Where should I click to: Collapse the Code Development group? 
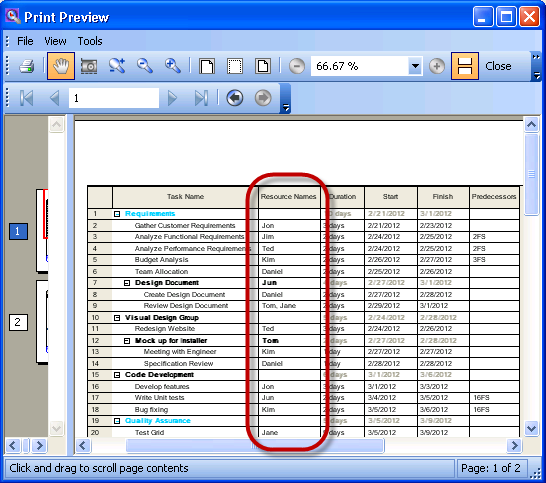(x=117, y=375)
